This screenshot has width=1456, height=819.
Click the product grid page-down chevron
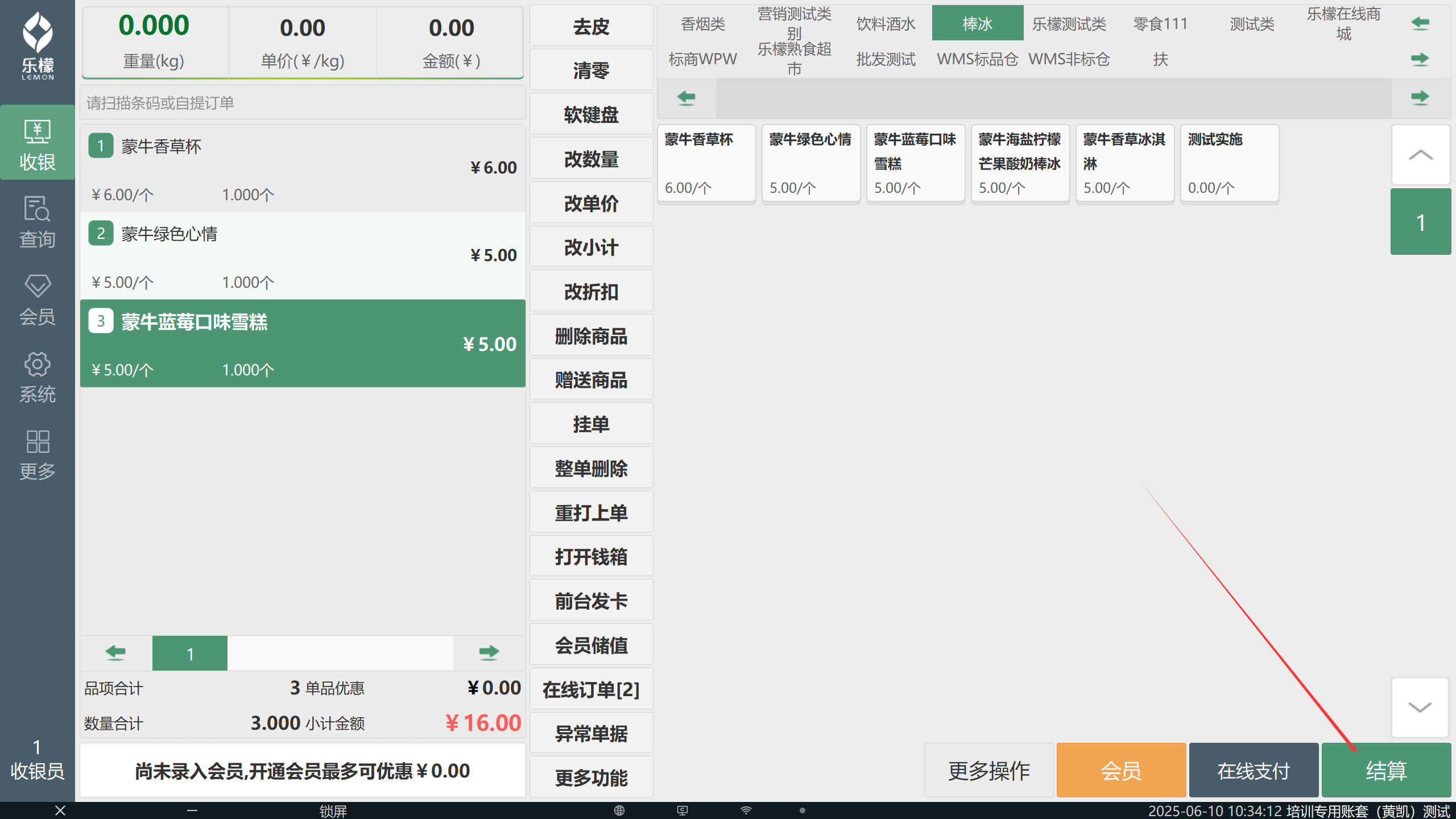click(x=1420, y=707)
